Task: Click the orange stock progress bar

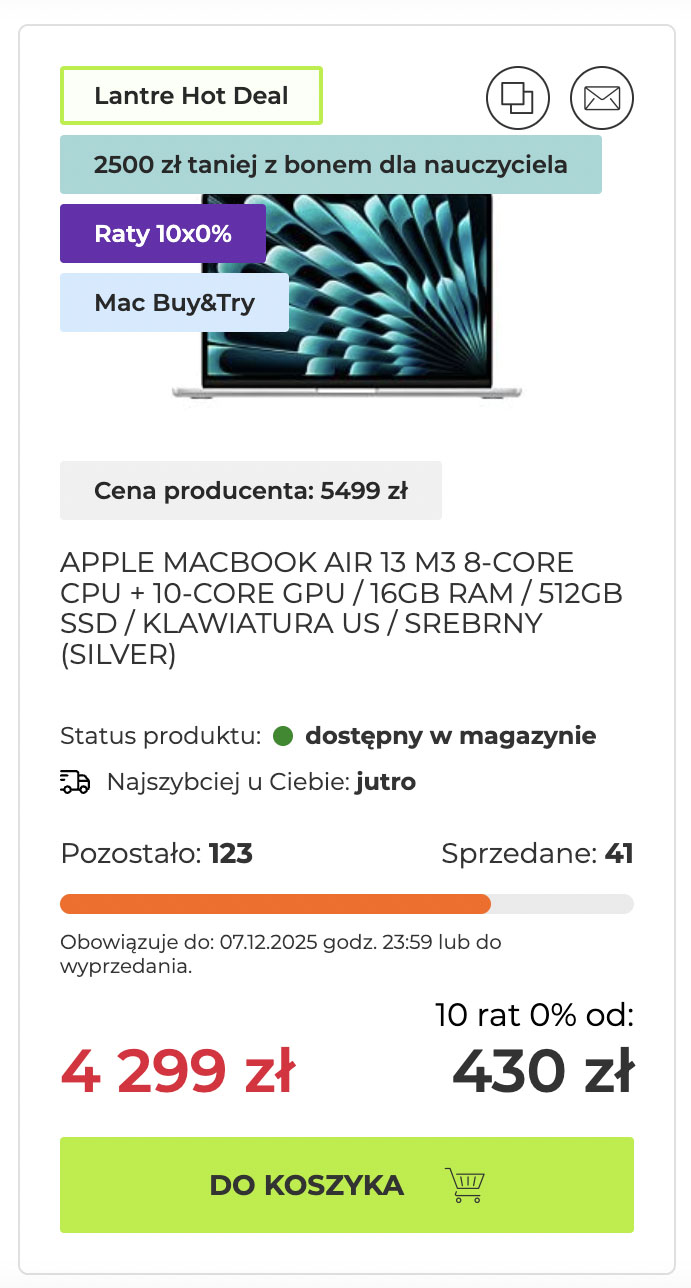Action: coord(275,904)
